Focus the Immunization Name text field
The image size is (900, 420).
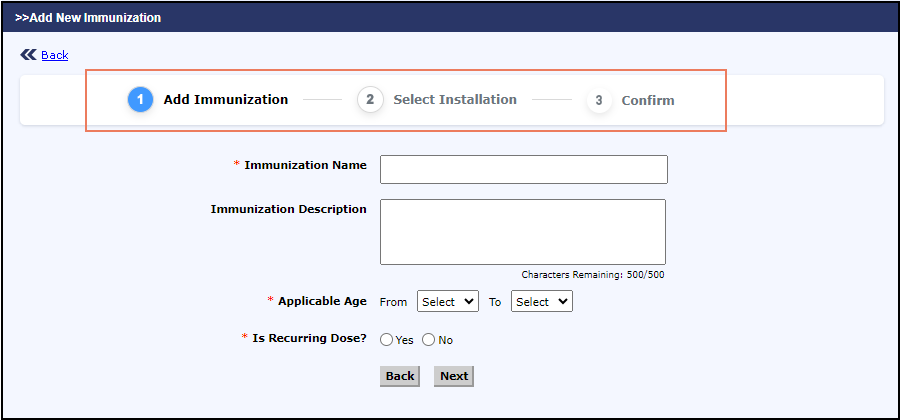click(x=523, y=169)
